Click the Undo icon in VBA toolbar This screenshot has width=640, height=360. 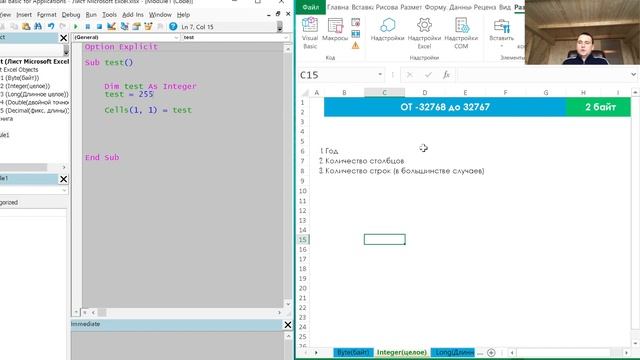tap(51, 27)
